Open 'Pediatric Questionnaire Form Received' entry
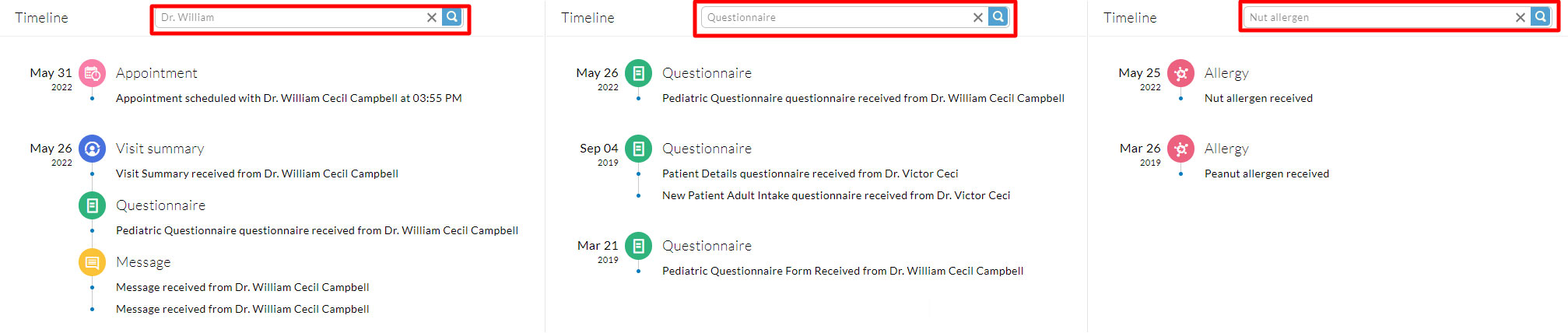The height and width of the screenshot is (333, 1568). [842, 271]
